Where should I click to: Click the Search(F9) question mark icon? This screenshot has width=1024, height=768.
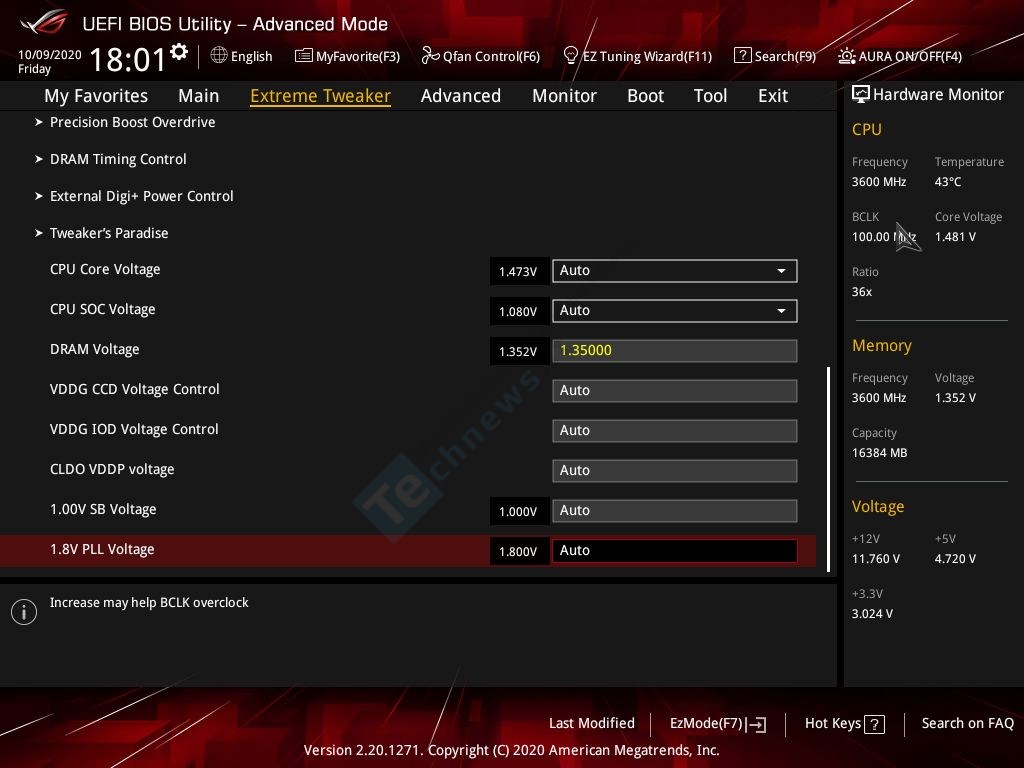click(743, 56)
